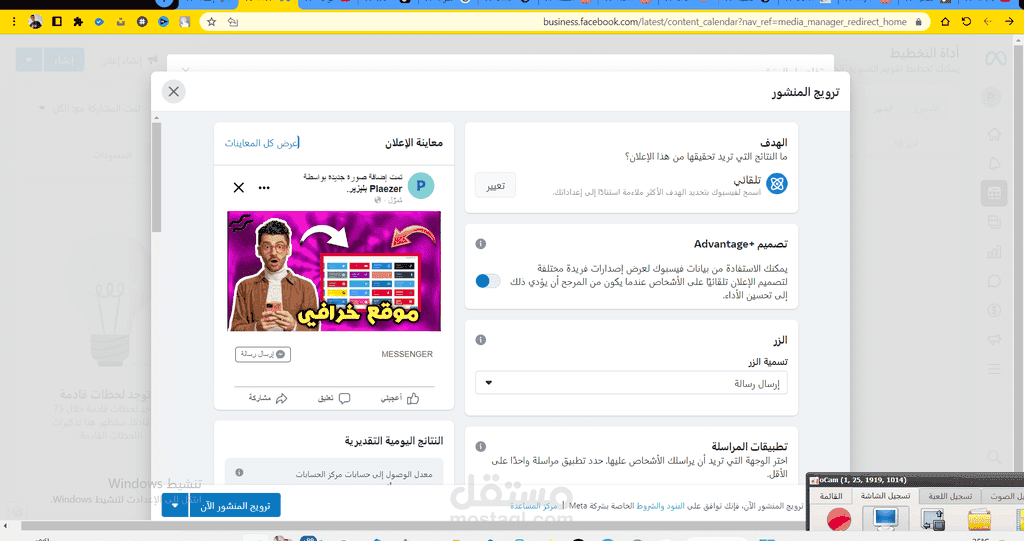Click the Plaezer page avatar in preview
The height and width of the screenshot is (541, 1024).
pos(421,186)
